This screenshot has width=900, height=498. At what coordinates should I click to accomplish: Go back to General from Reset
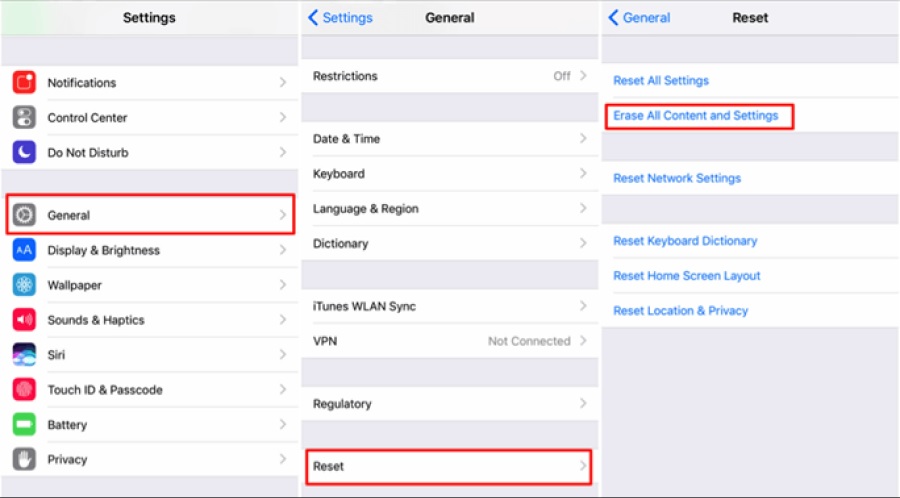(x=640, y=18)
